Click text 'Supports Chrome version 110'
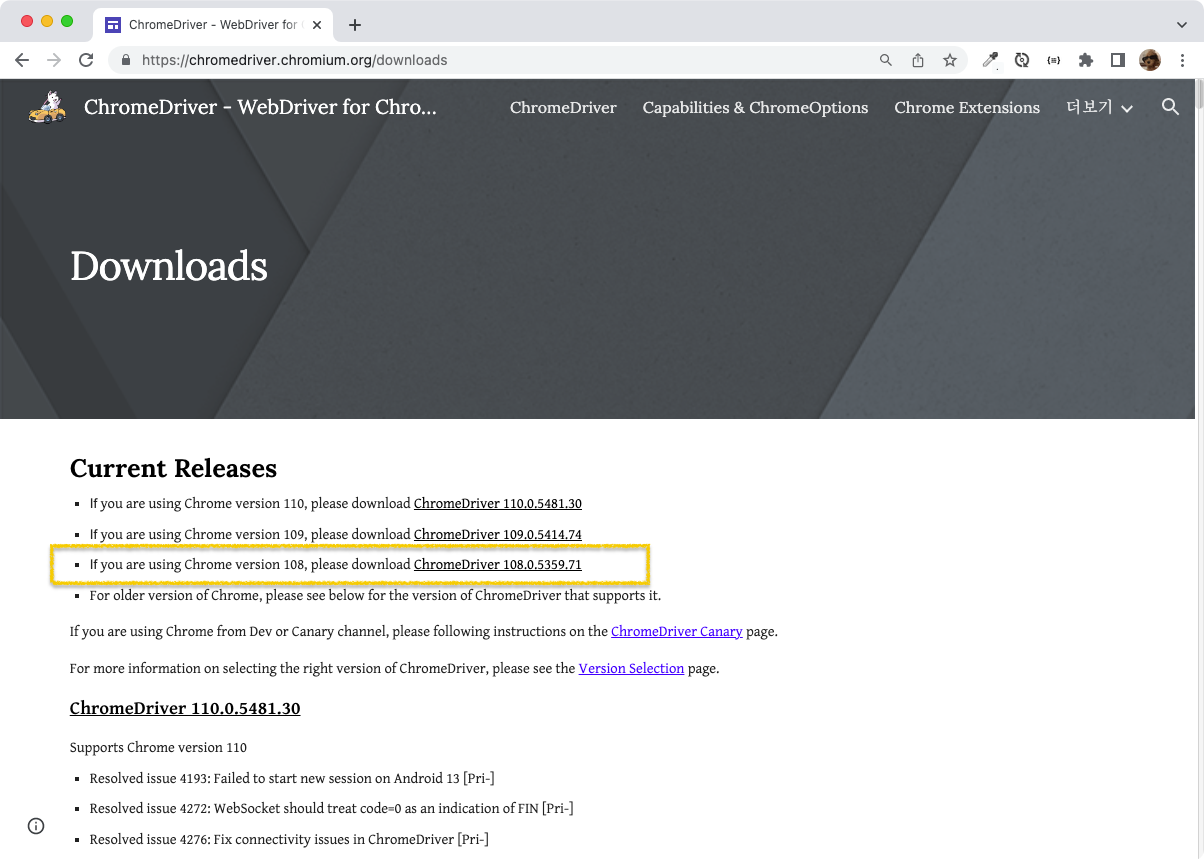This screenshot has width=1204, height=860. click(158, 748)
